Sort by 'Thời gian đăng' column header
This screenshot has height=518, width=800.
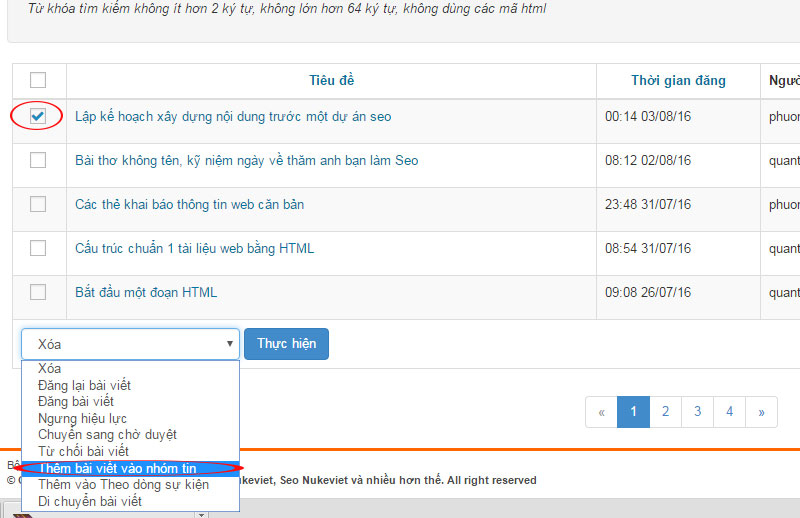pyautogui.click(x=678, y=81)
